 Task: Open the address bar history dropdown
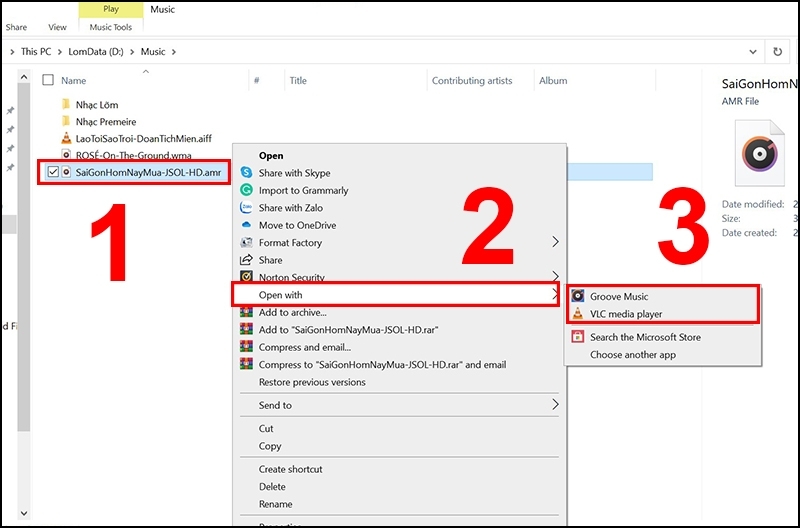pyautogui.click(x=753, y=52)
